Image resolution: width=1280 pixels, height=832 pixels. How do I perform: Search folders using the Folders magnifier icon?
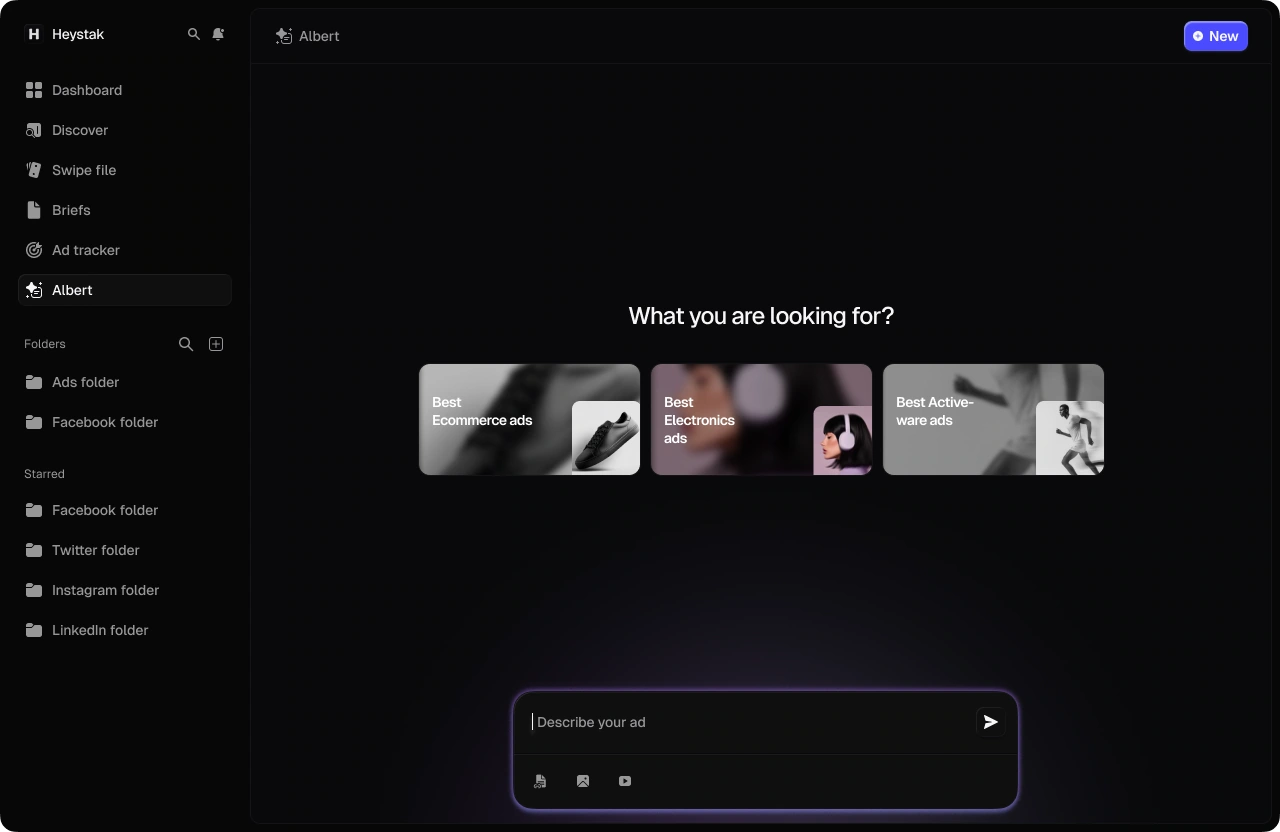(186, 344)
